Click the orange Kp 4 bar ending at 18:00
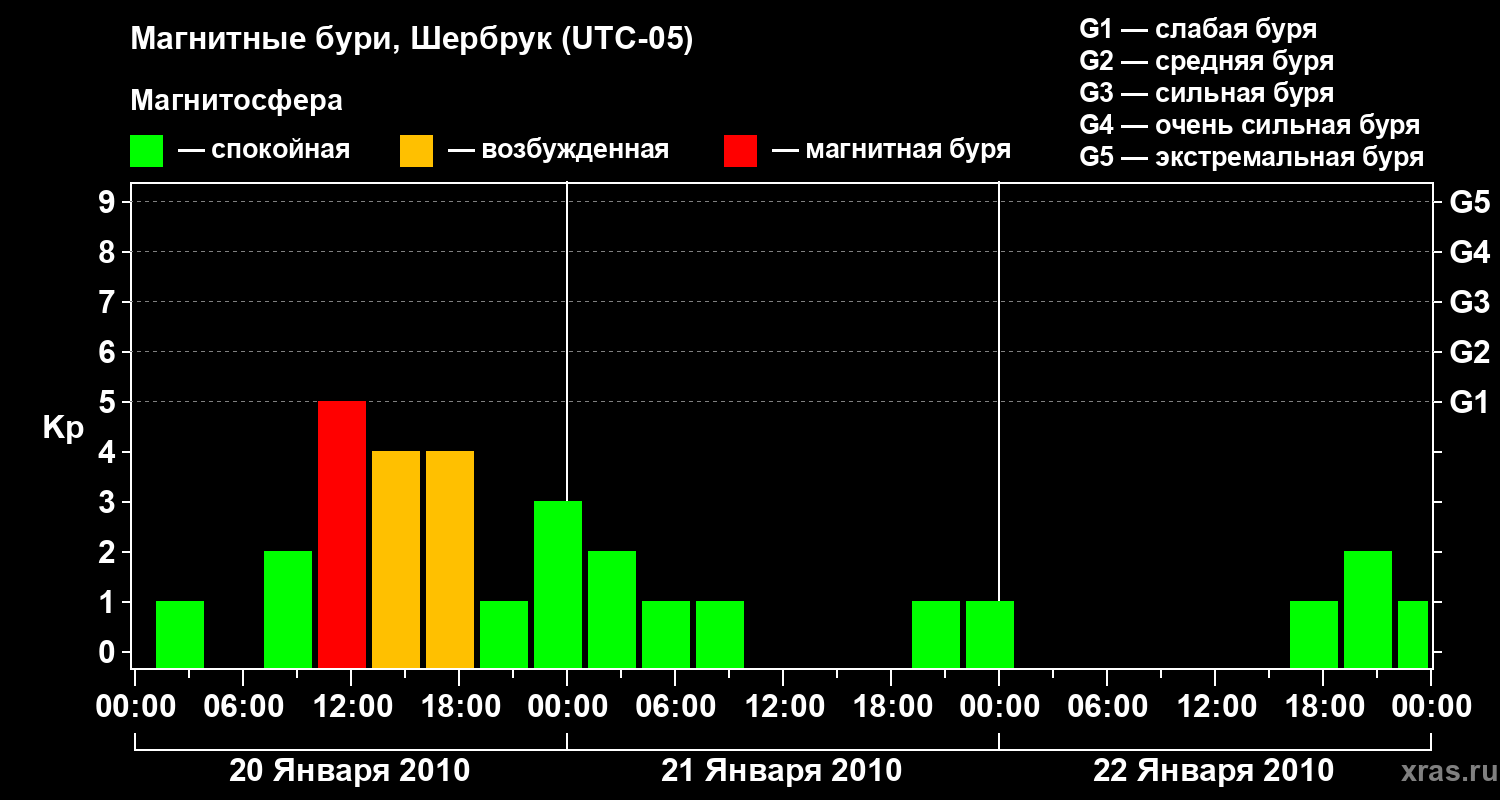 450,560
